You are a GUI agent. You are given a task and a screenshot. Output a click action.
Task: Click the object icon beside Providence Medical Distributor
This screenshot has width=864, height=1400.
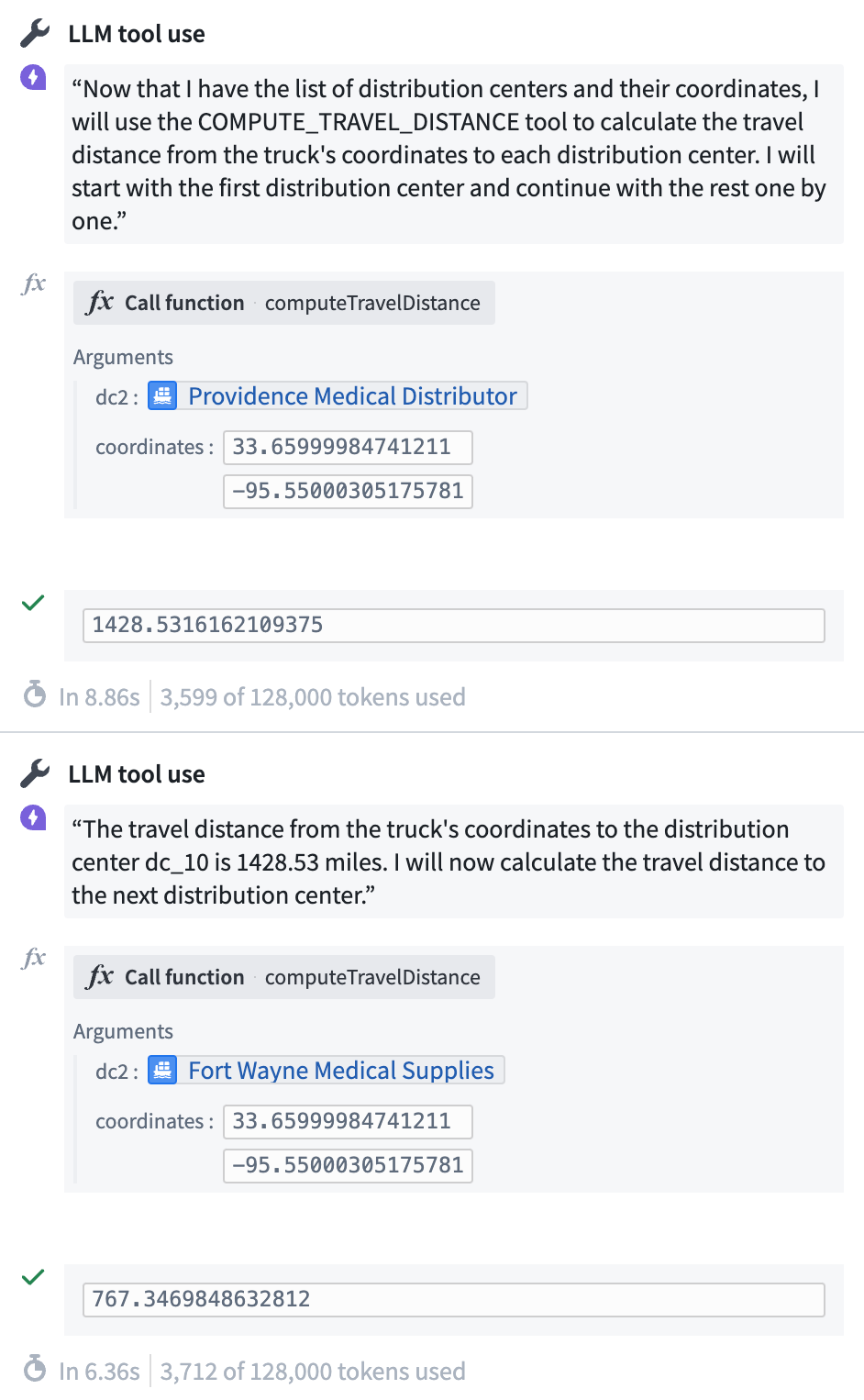pos(163,396)
